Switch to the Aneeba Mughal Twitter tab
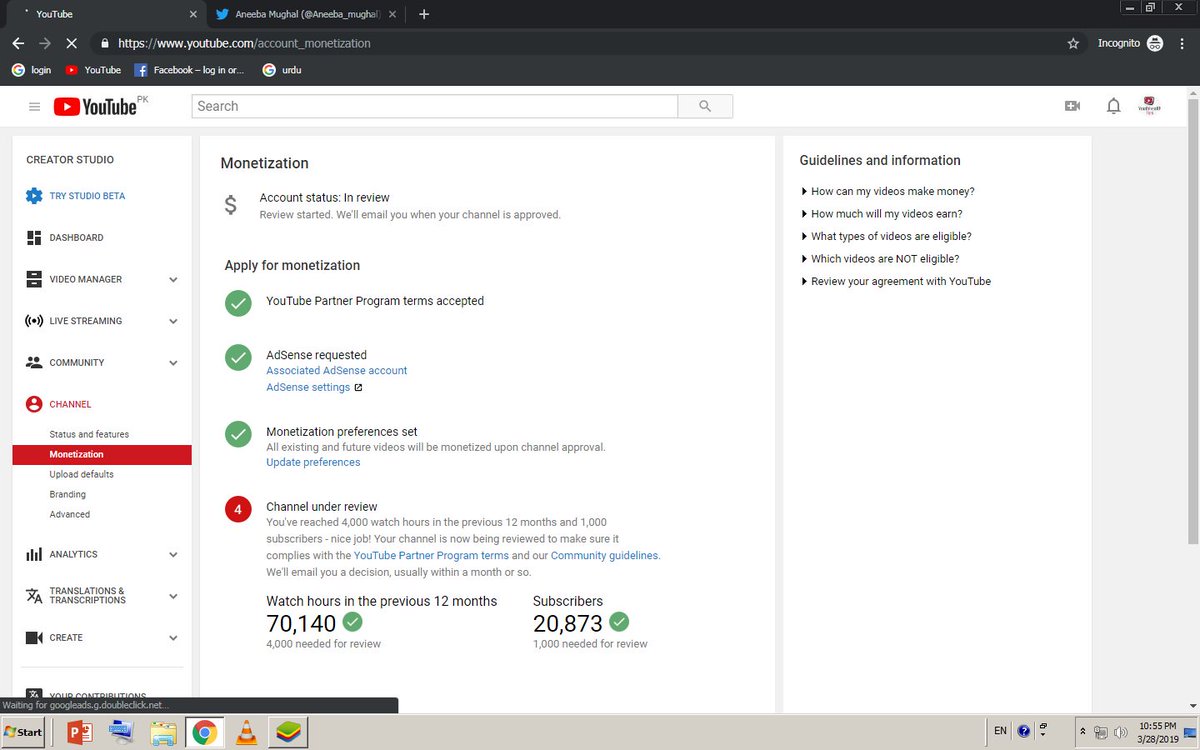The height and width of the screenshot is (750, 1200). [305, 15]
